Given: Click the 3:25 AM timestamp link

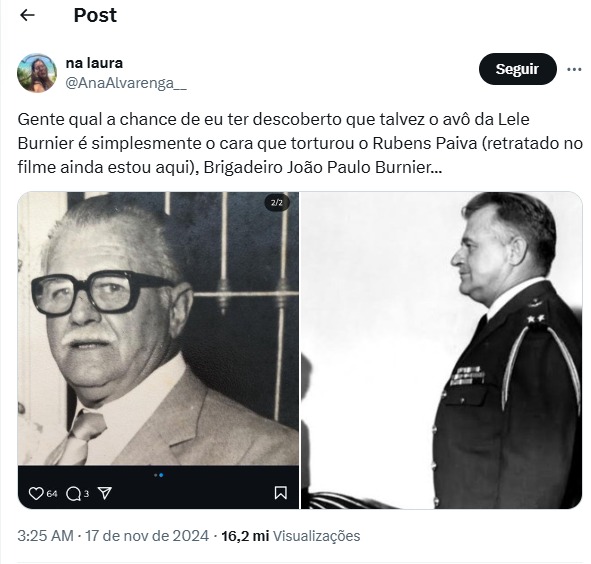Looking at the screenshot, I should tap(45, 536).
